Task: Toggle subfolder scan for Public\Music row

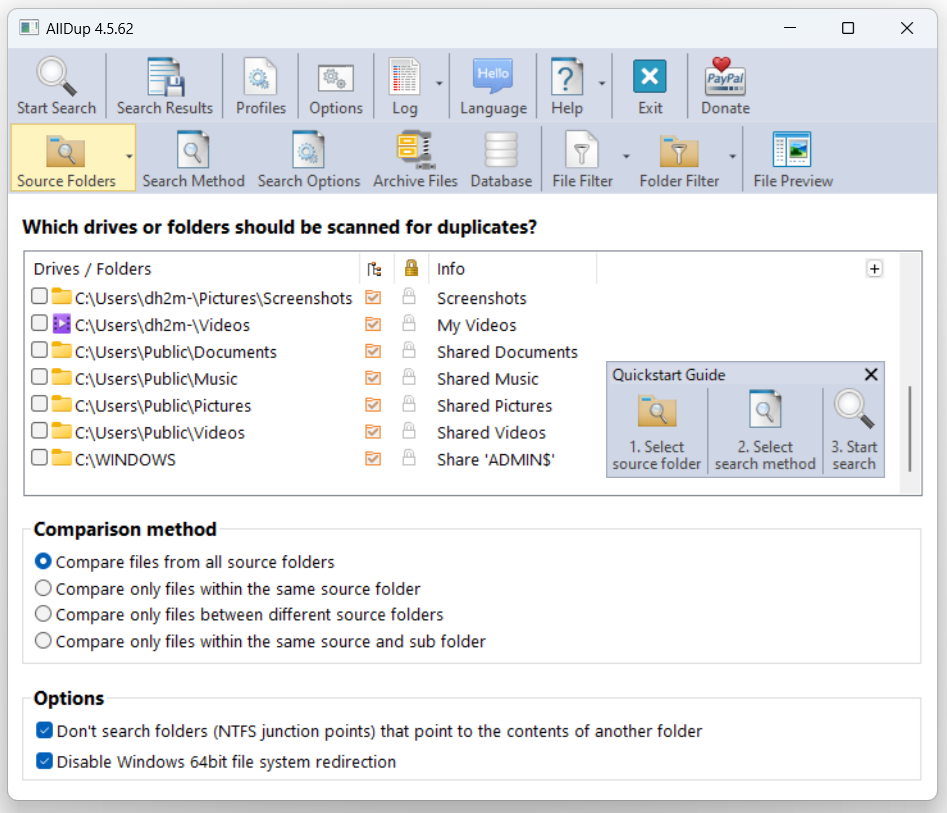Action: [373, 378]
